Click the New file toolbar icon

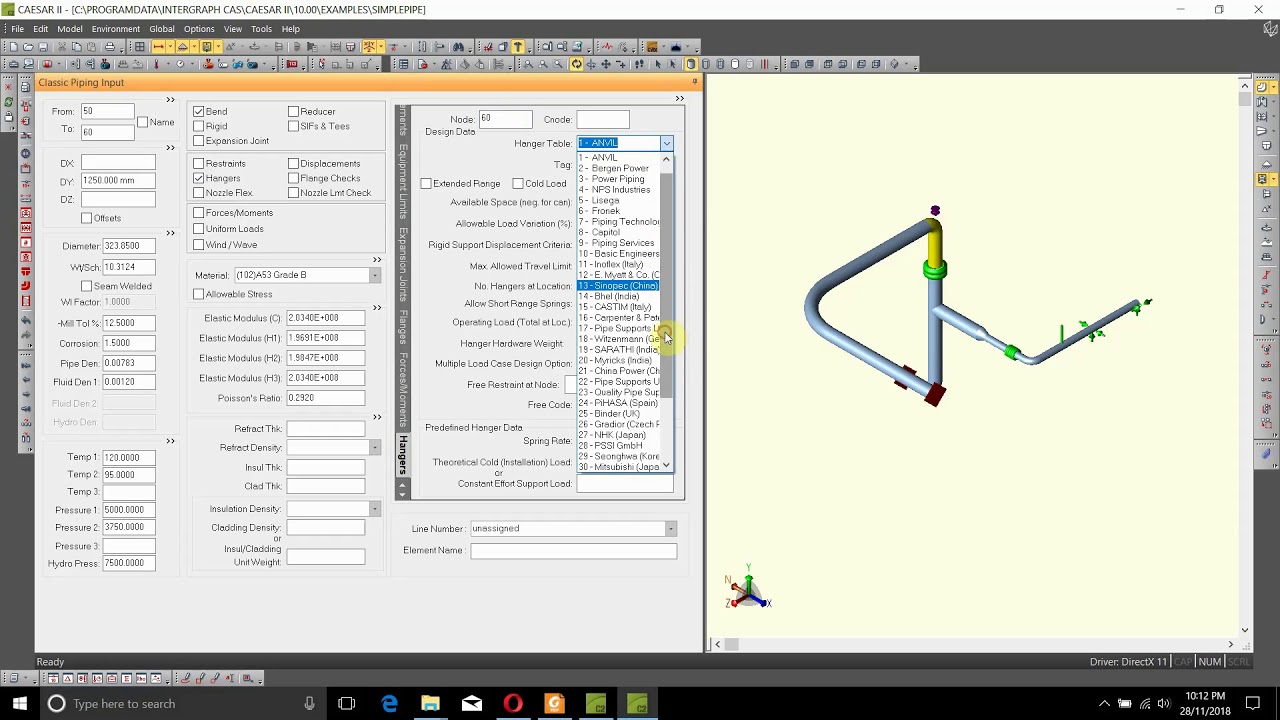coord(12,47)
